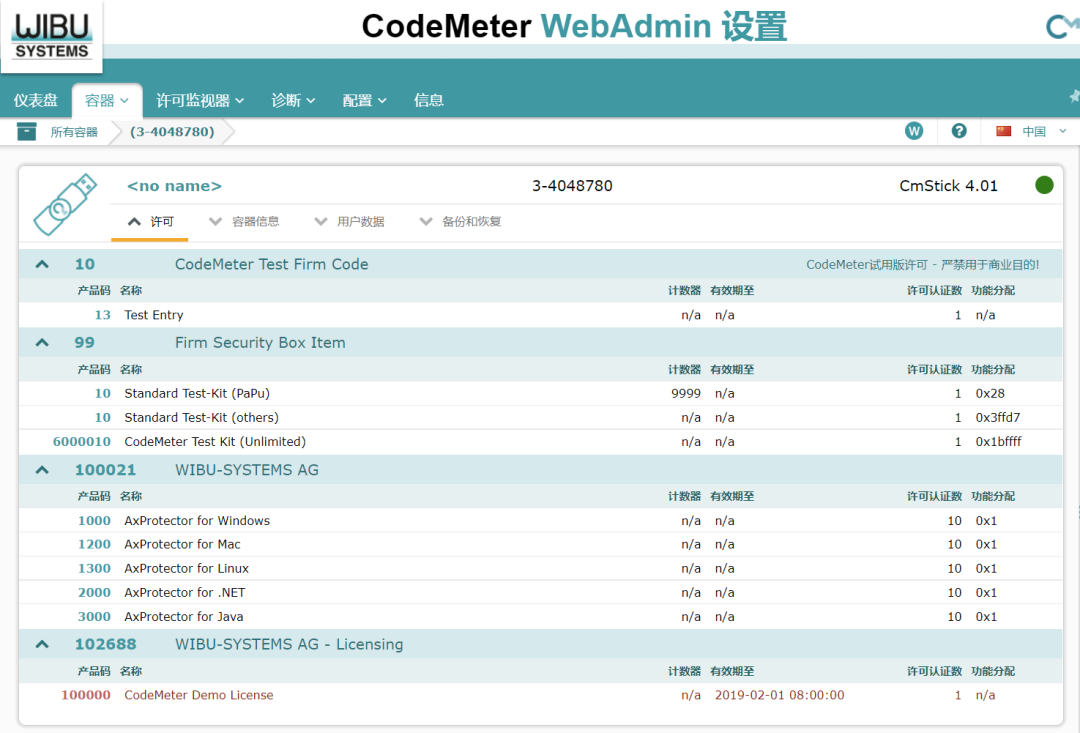Collapse the Firm Security Box Item section
The width and height of the screenshot is (1080, 733).
tap(40, 342)
